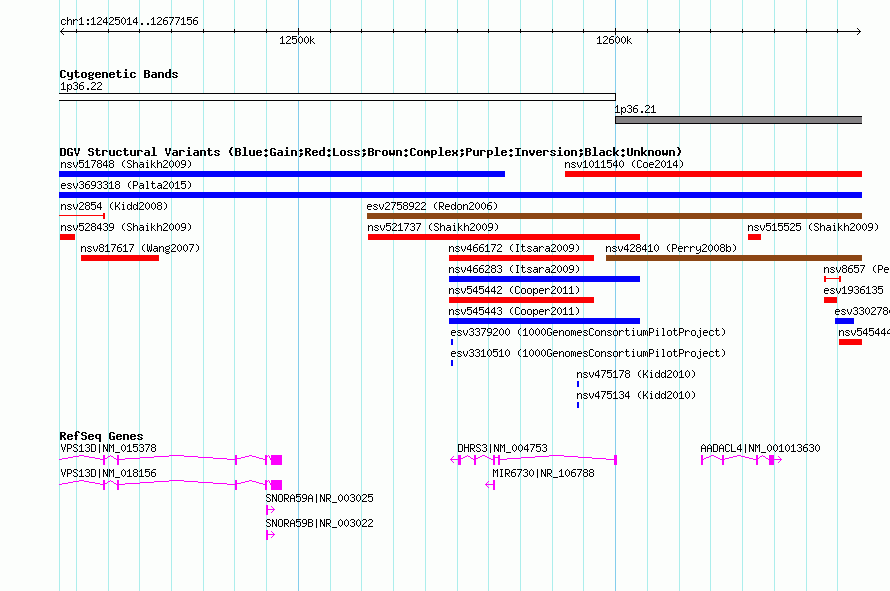Select the AADACL4|NM_001013630 gene label
Image resolution: width=890 pixels, height=591 pixels.
coord(760,448)
